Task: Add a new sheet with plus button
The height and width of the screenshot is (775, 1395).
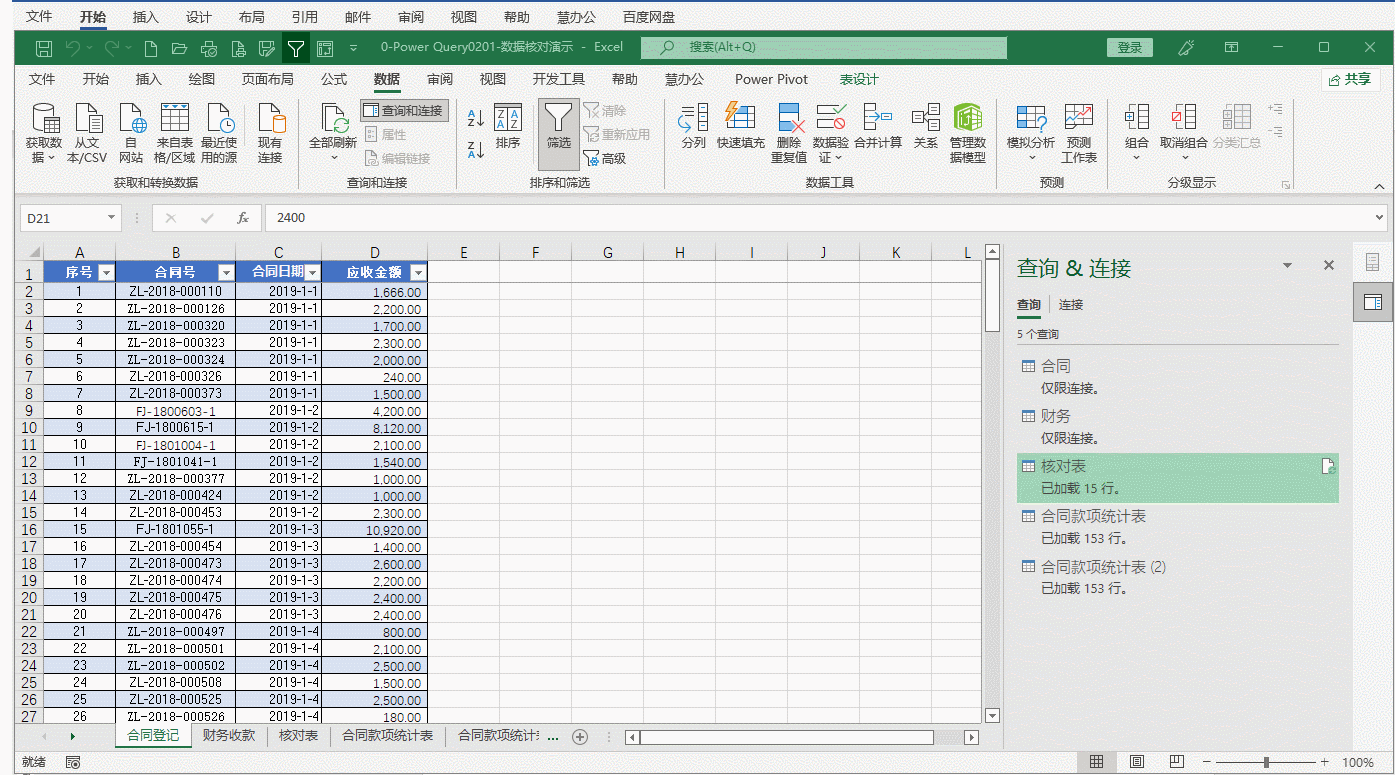Action: pyautogui.click(x=579, y=737)
